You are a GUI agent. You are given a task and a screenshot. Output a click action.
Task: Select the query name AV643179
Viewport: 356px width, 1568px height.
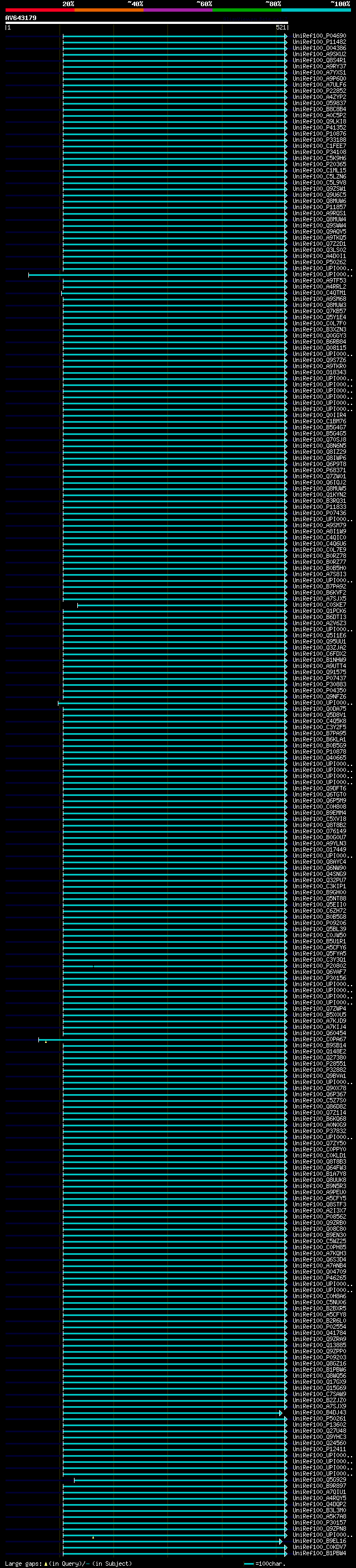21,18
